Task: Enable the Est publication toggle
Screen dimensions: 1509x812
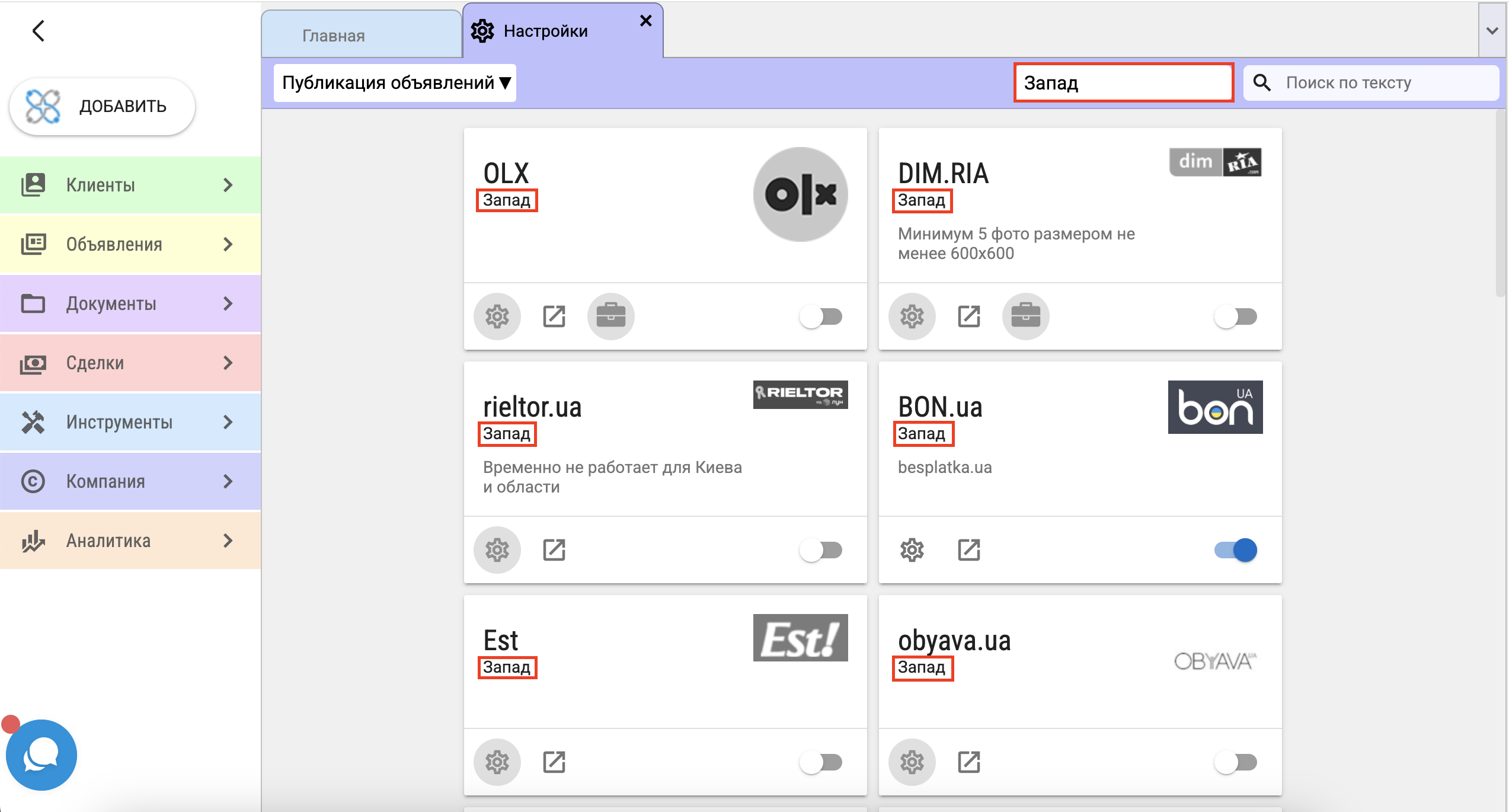Action: pos(821,762)
